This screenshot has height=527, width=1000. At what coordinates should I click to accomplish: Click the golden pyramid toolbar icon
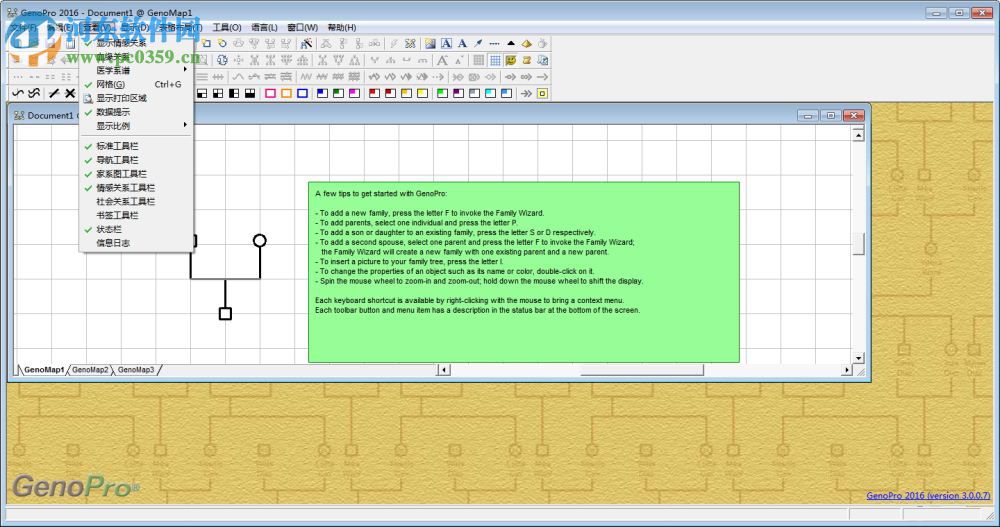(527, 43)
